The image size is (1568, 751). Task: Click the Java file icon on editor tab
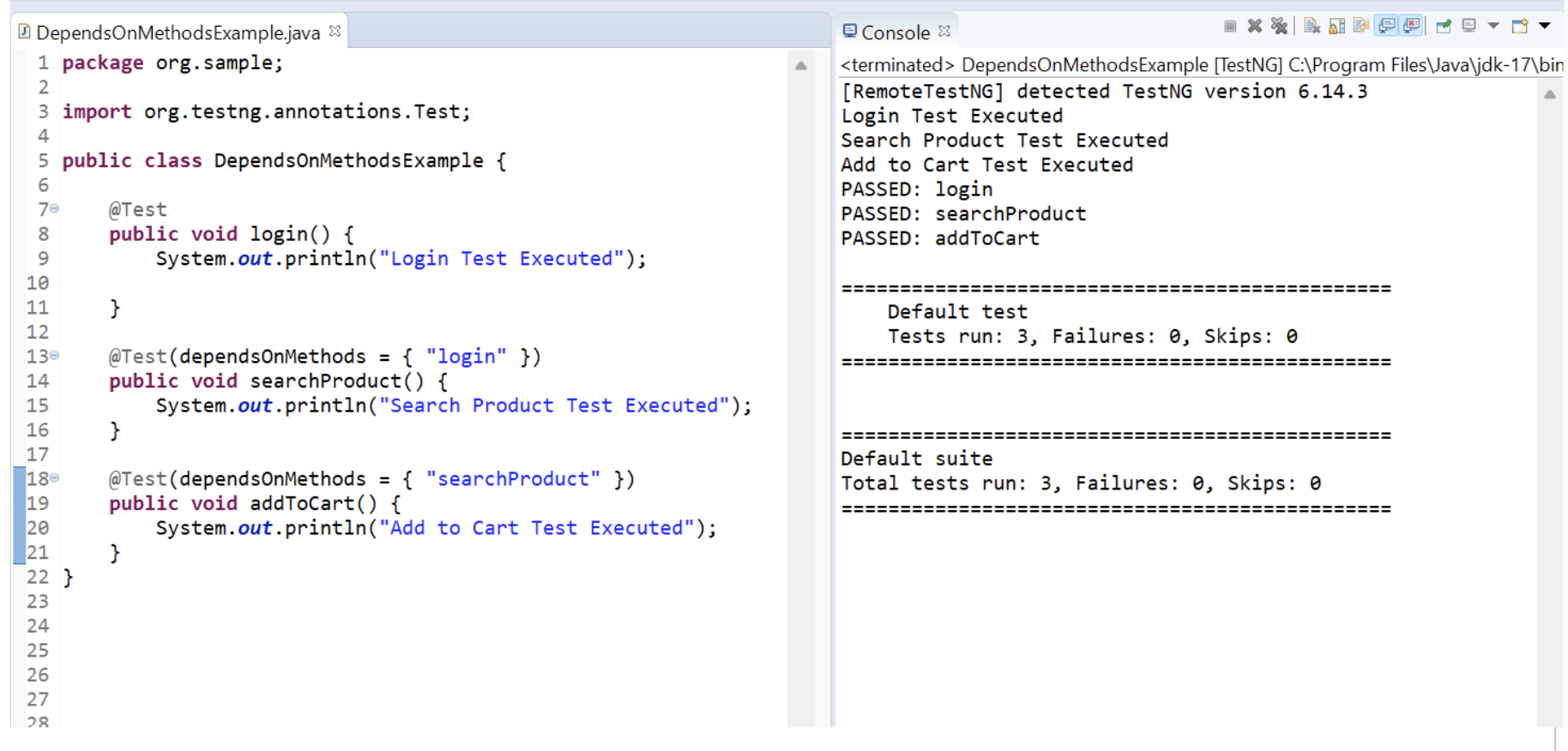tap(24, 32)
